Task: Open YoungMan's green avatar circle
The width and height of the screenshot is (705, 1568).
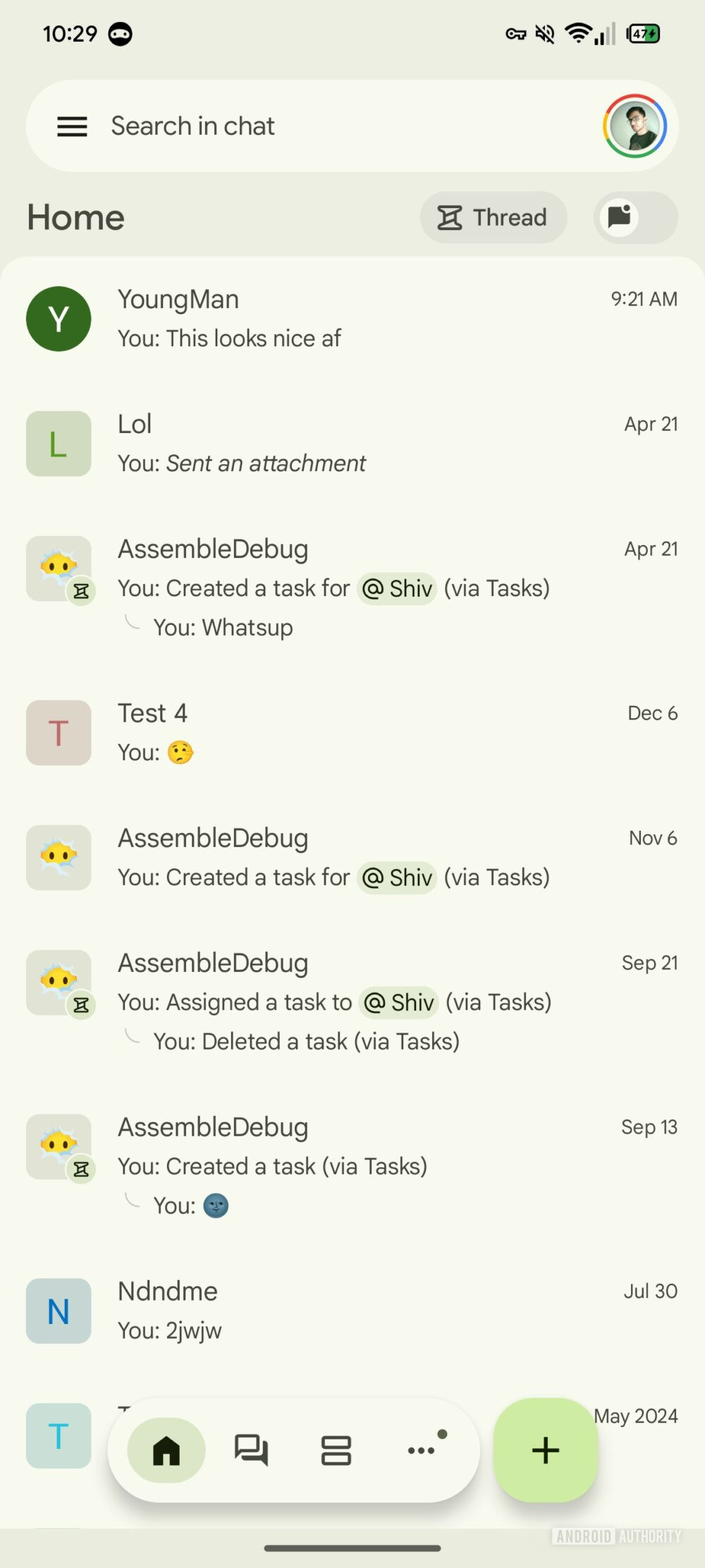Action: tap(59, 319)
